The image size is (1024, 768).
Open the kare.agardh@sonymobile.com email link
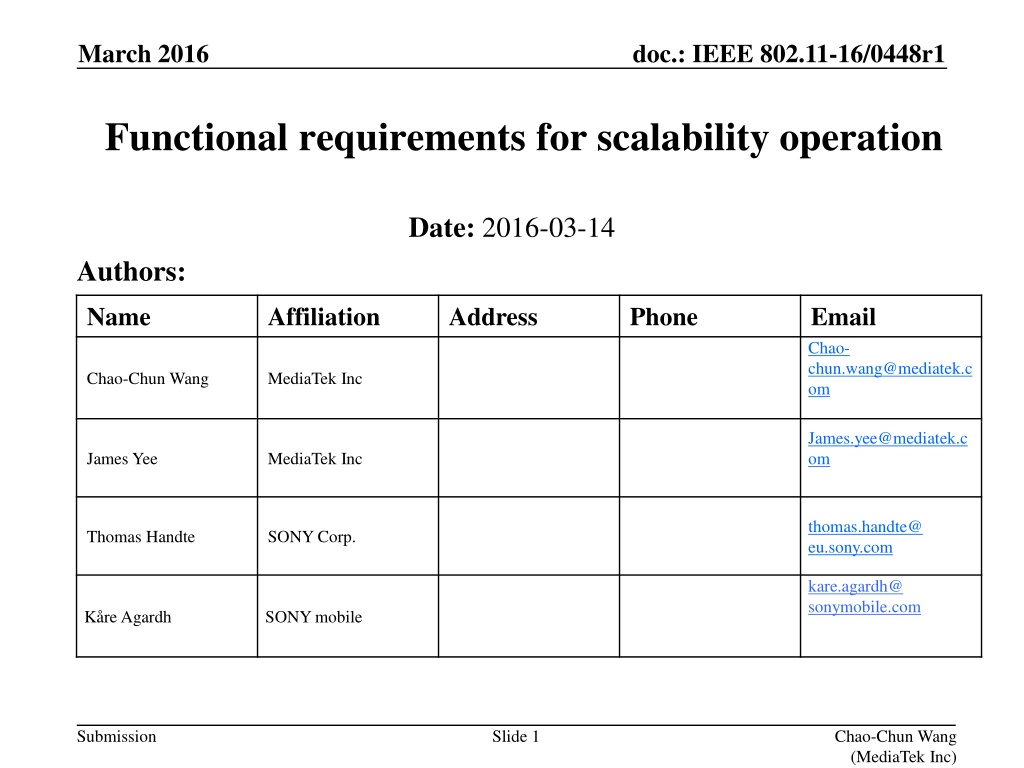point(864,596)
